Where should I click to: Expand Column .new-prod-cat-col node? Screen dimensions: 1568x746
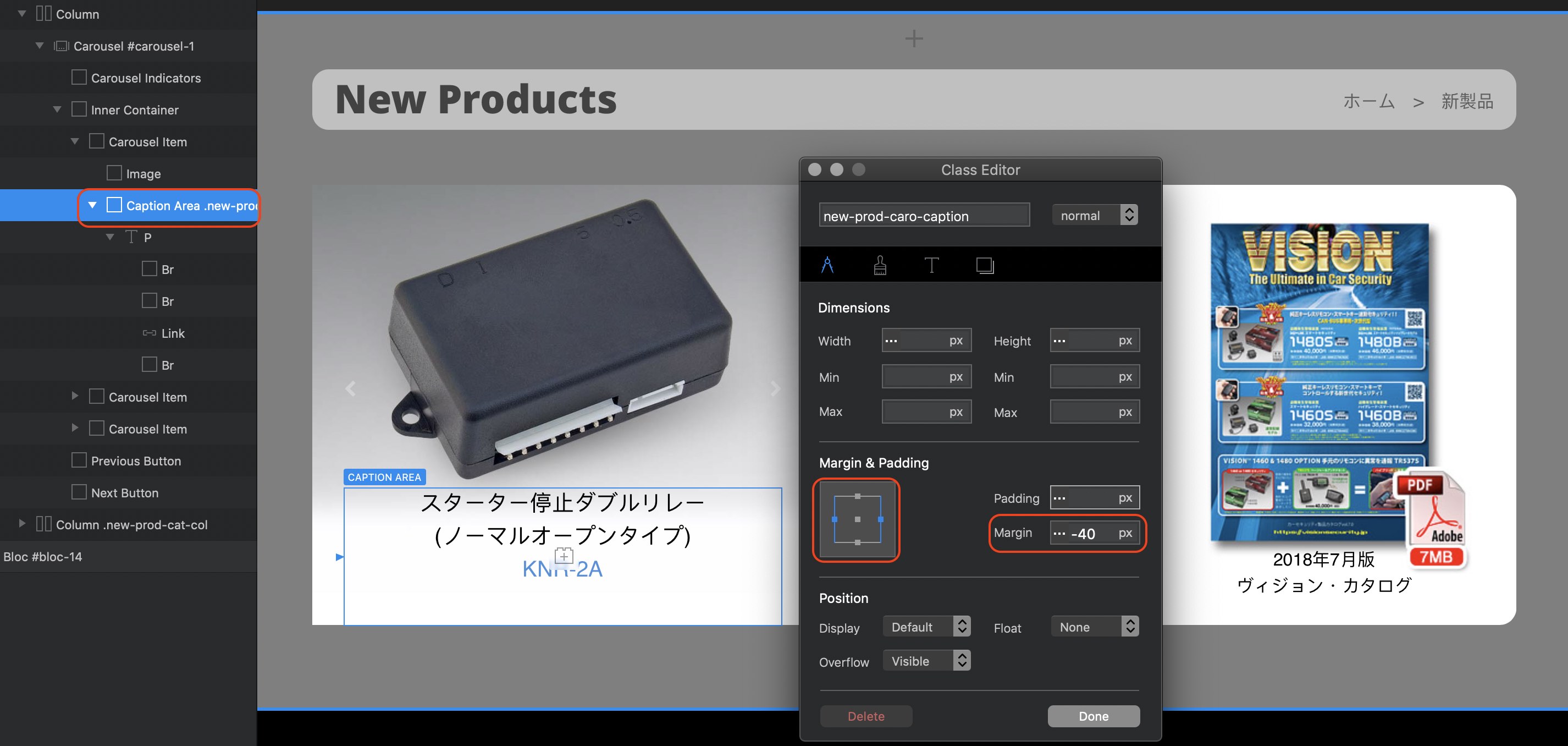(22, 524)
